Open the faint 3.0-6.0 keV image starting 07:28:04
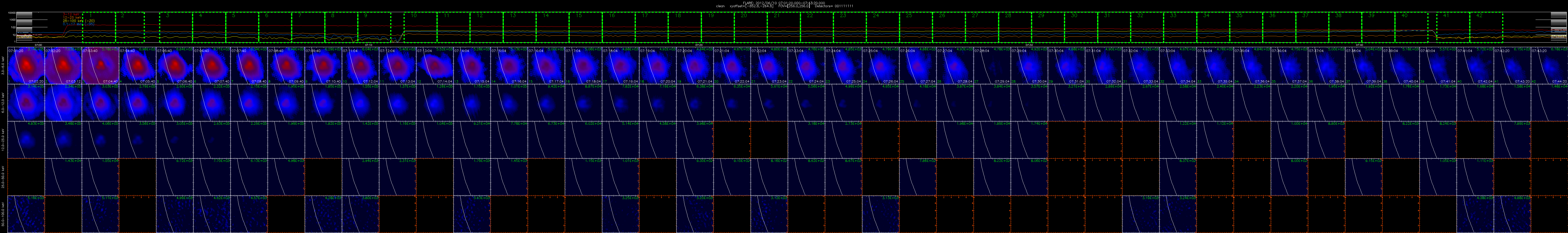This screenshot has height=233, width=1568. (x=992, y=65)
